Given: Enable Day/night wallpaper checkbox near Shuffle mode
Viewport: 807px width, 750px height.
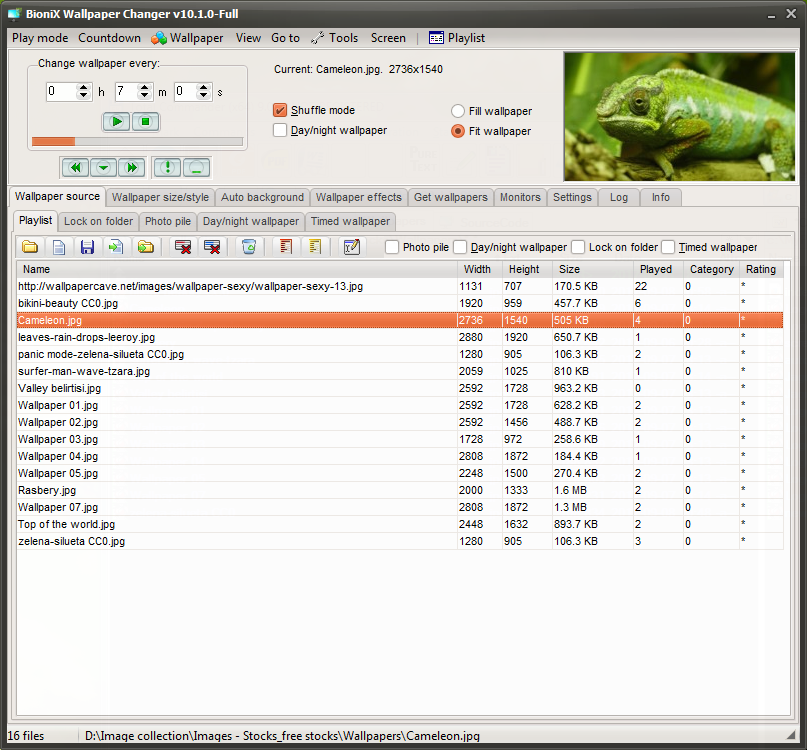Looking at the screenshot, I should pyautogui.click(x=280, y=130).
